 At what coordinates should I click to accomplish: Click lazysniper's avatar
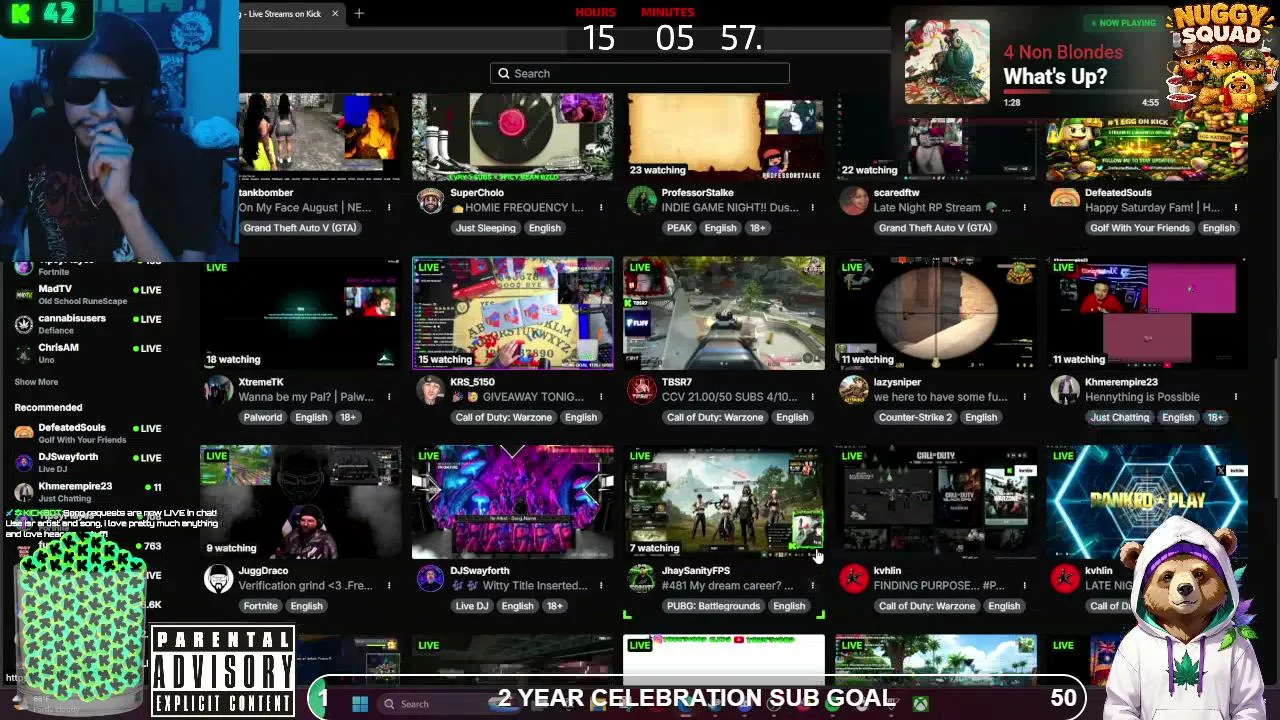click(x=854, y=389)
